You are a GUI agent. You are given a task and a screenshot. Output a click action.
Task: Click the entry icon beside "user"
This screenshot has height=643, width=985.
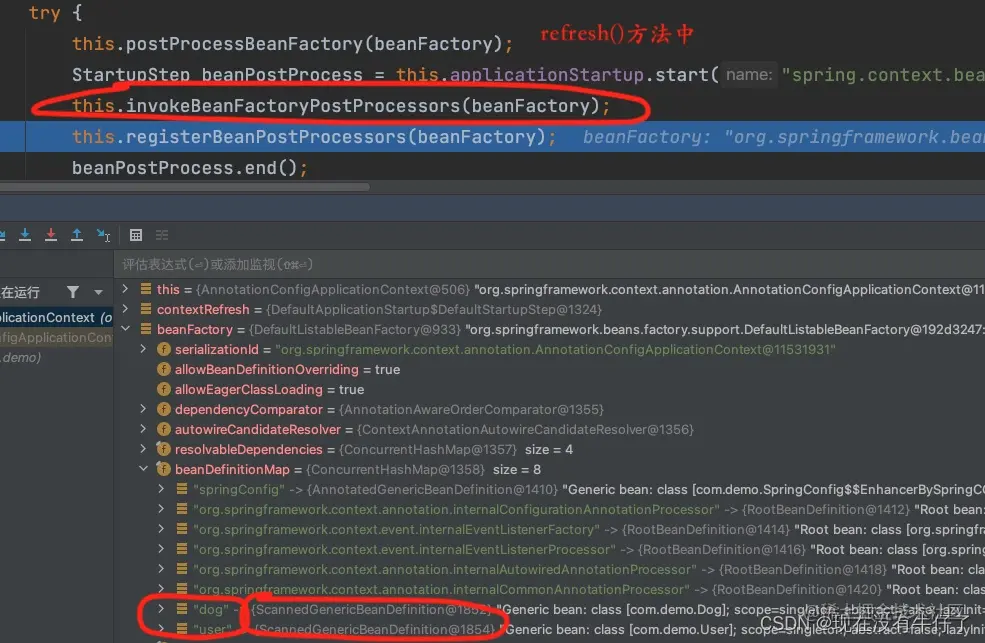click(182, 629)
